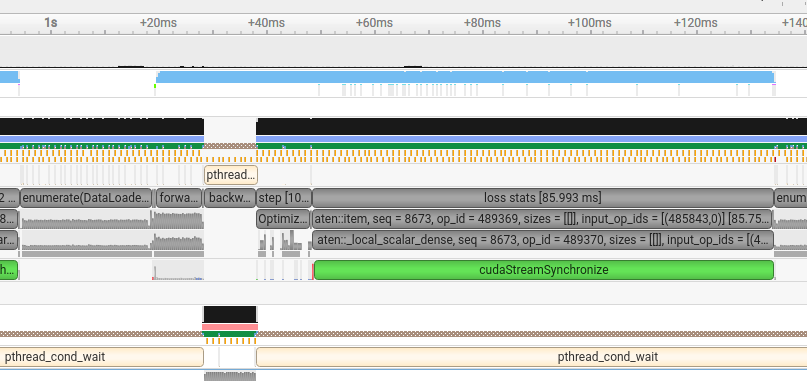807x381 pixels.
Task: Click the +100ms mark on time ruler
Action: tap(590, 23)
